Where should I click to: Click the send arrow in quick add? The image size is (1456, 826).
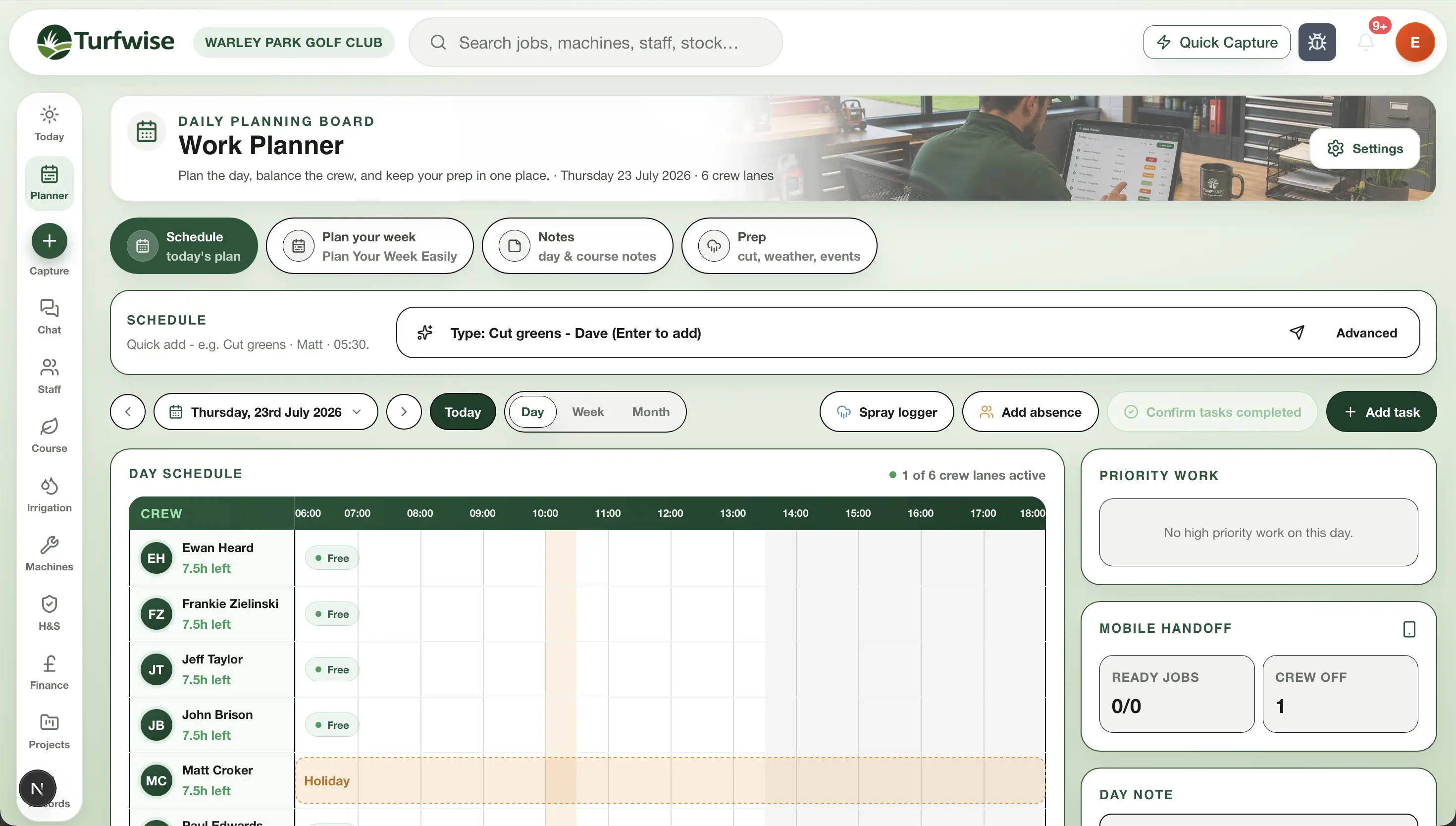(1297, 332)
